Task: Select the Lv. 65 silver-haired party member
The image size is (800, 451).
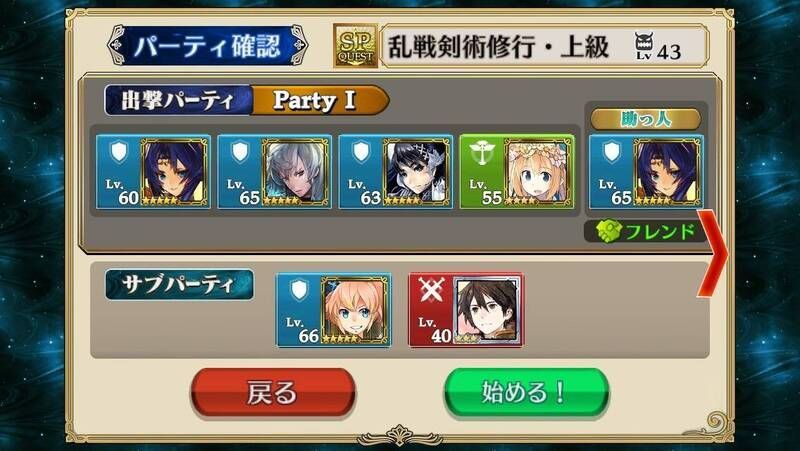Action: tap(274, 171)
